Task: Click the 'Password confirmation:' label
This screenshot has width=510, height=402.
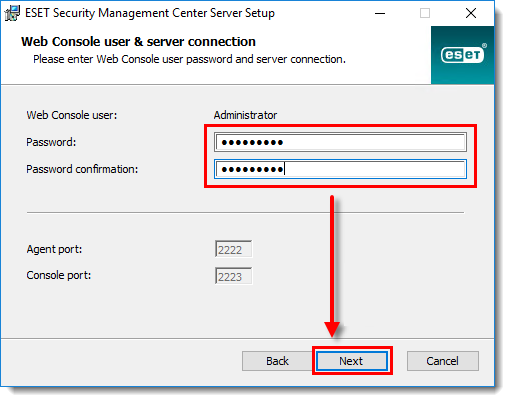Action: [x=82, y=169]
